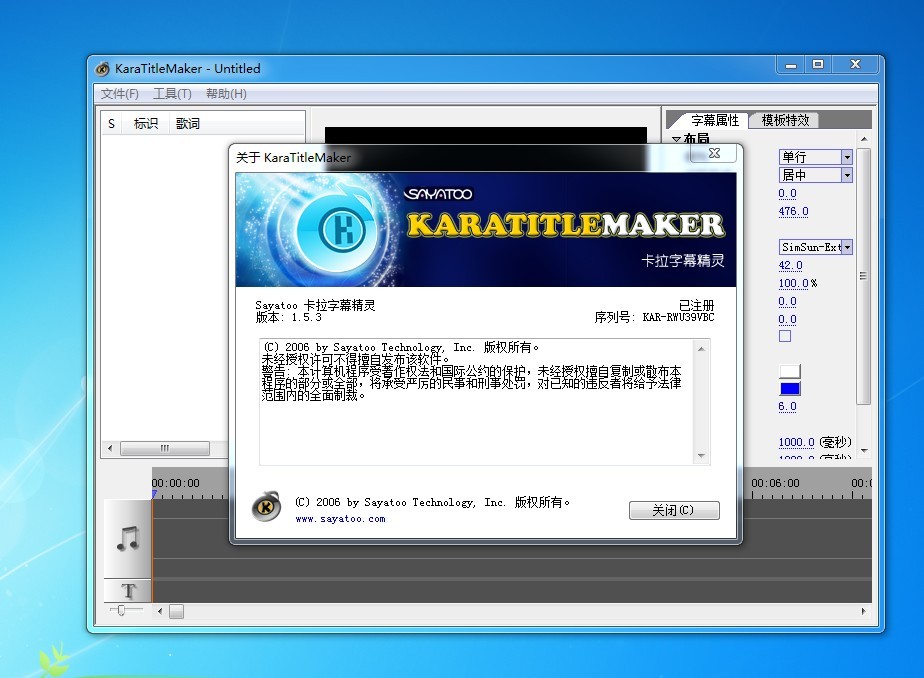Image resolution: width=924 pixels, height=678 pixels.
Task: Open the 居中 alignment dropdown
Action: pyautogui.click(x=847, y=175)
